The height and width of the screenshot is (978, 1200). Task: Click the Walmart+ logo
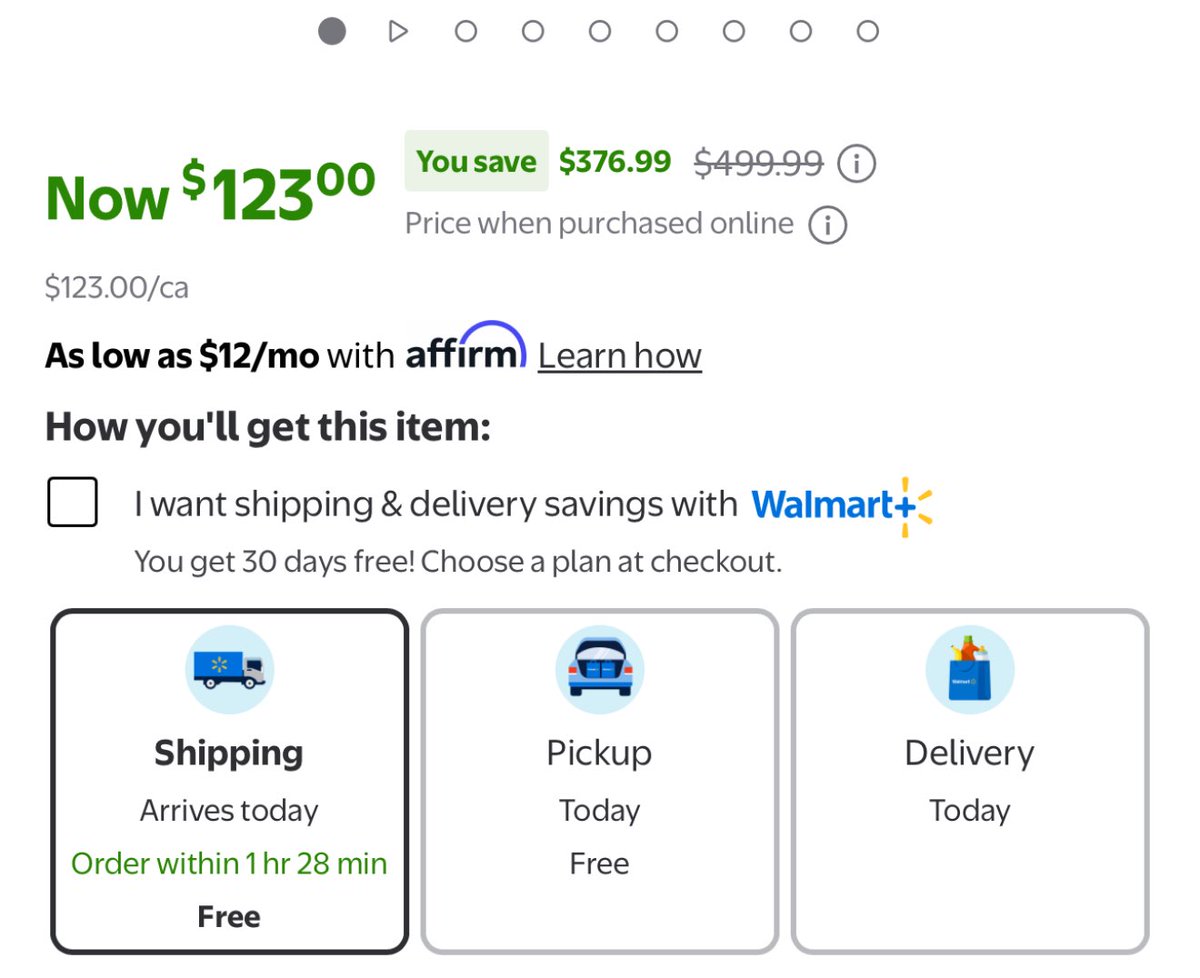(841, 506)
